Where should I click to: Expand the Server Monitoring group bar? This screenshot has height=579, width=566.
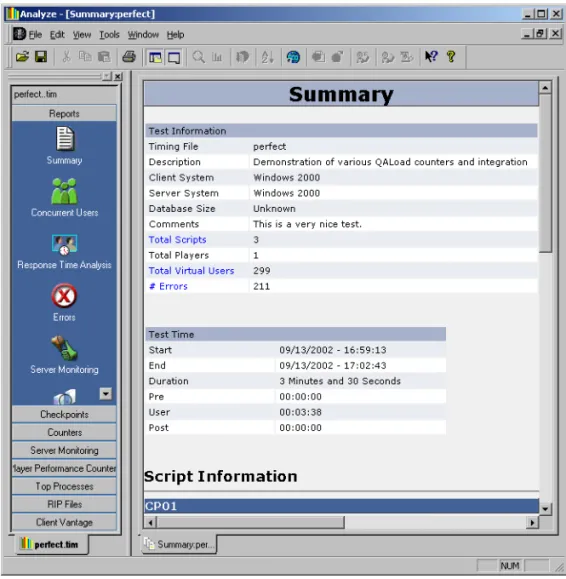64,450
